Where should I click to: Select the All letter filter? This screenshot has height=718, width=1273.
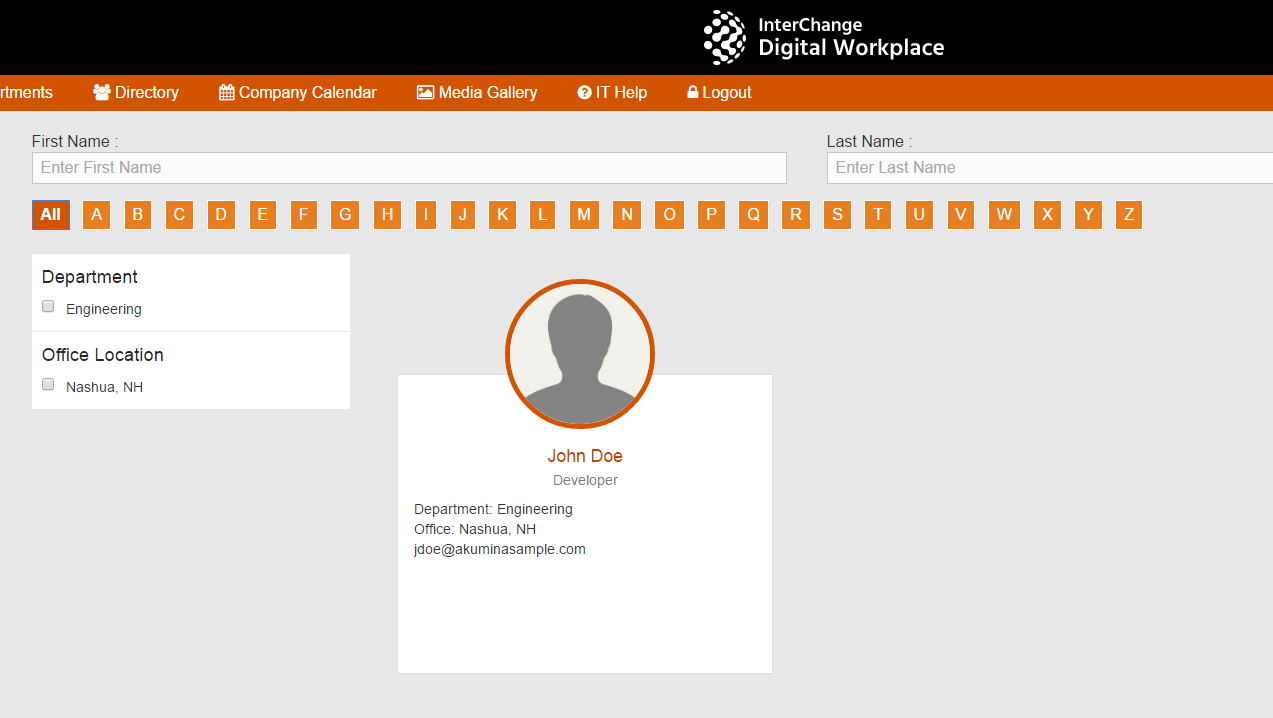(x=51, y=215)
